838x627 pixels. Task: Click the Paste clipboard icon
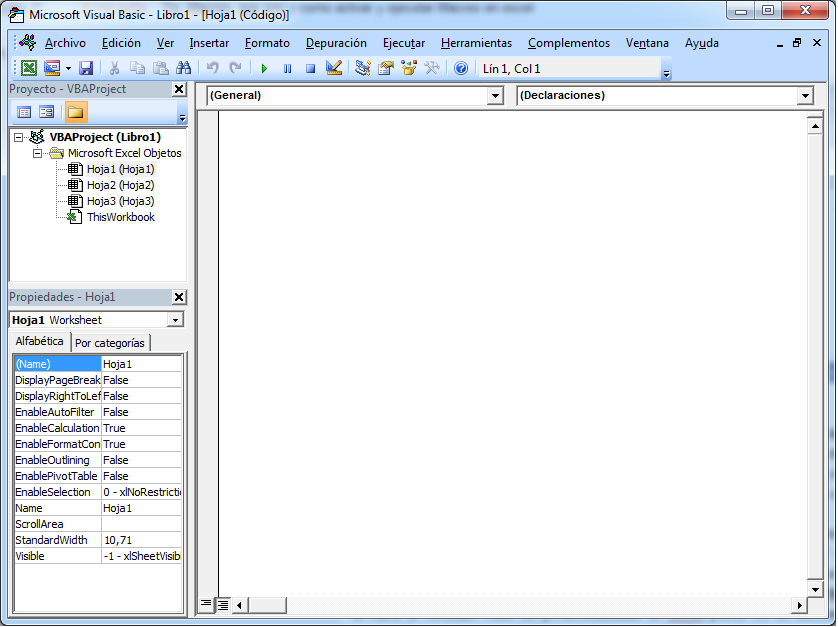pos(160,68)
